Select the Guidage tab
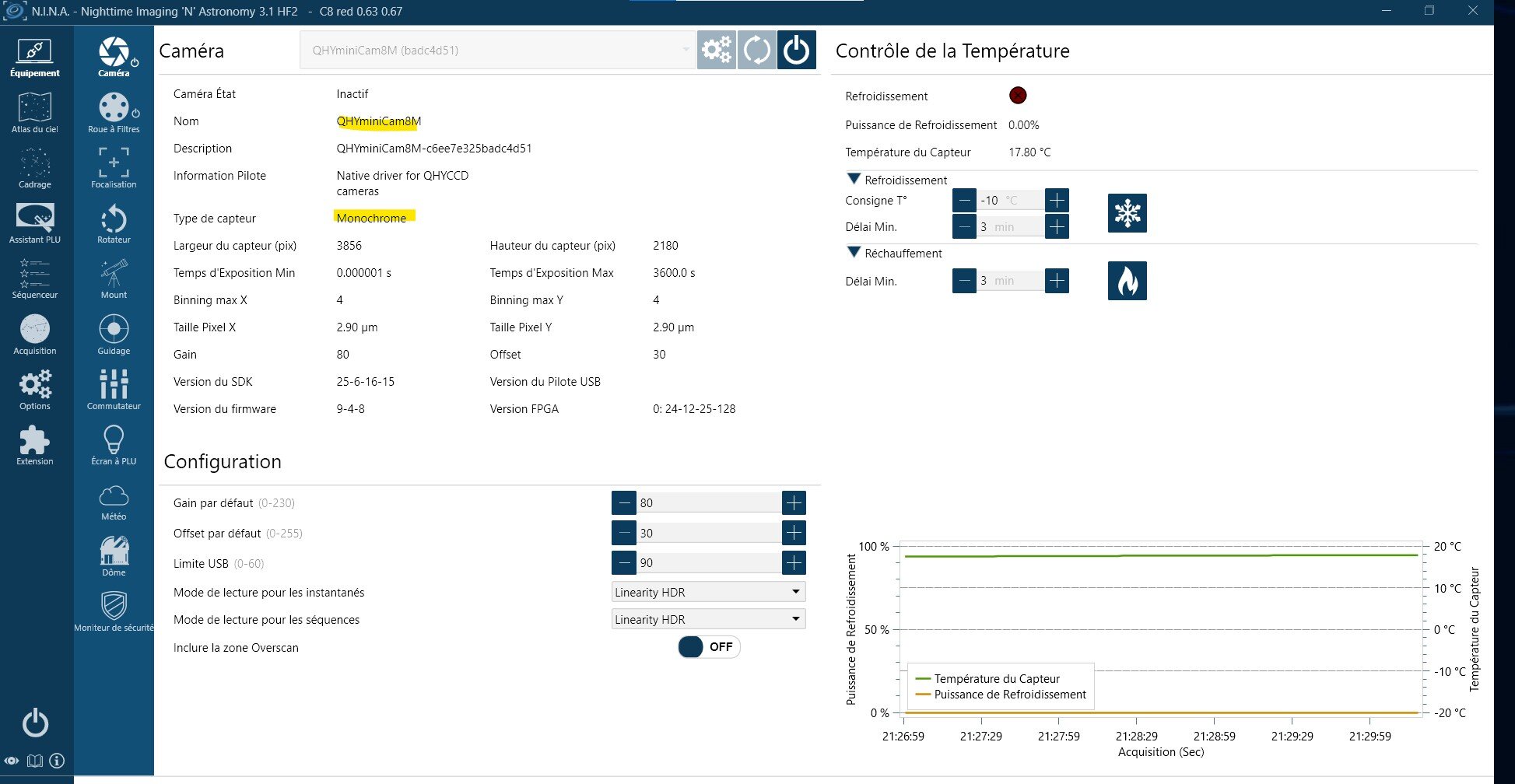Image resolution: width=1515 pixels, height=784 pixels. [114, 335]
